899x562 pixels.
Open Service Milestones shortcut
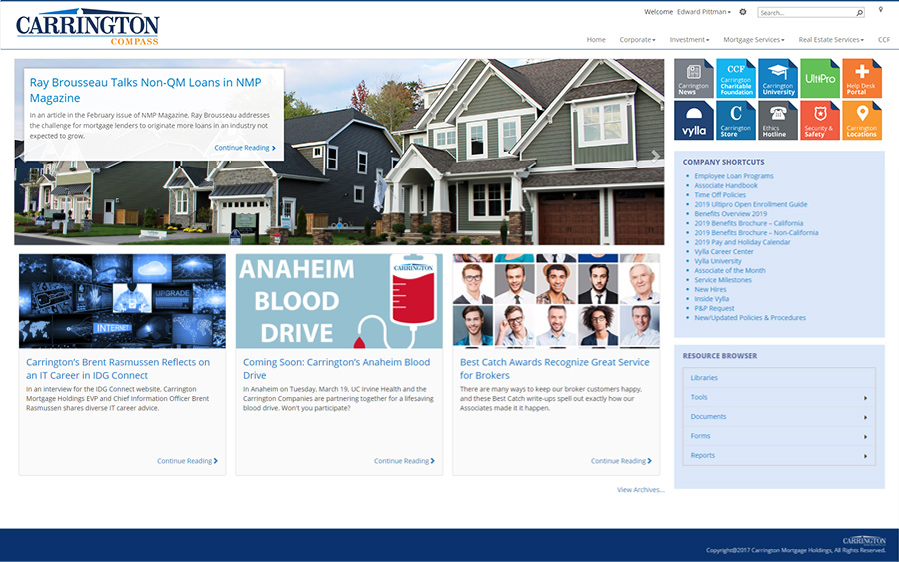coord(722,280)
